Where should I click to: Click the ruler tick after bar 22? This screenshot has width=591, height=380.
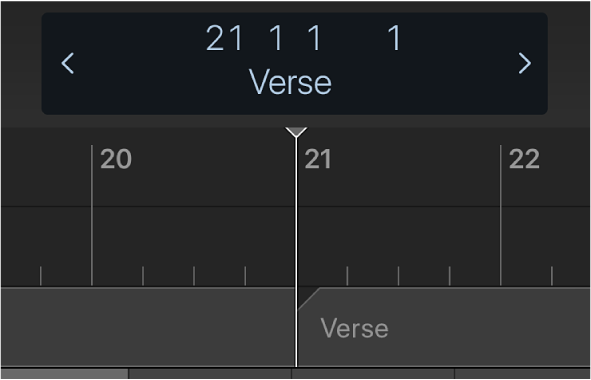click(552, 276)
